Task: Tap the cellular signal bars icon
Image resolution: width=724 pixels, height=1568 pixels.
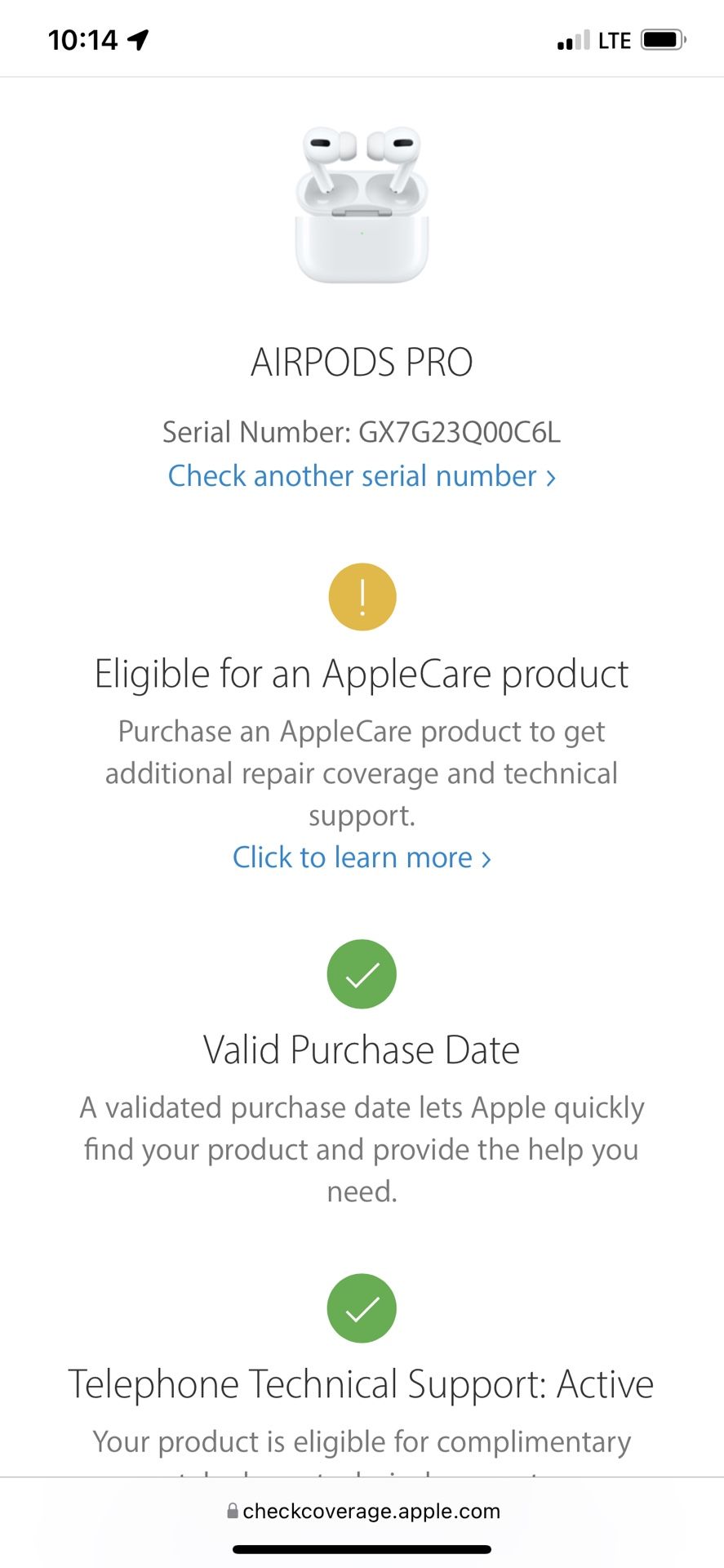Action: [x=573, y=40]
